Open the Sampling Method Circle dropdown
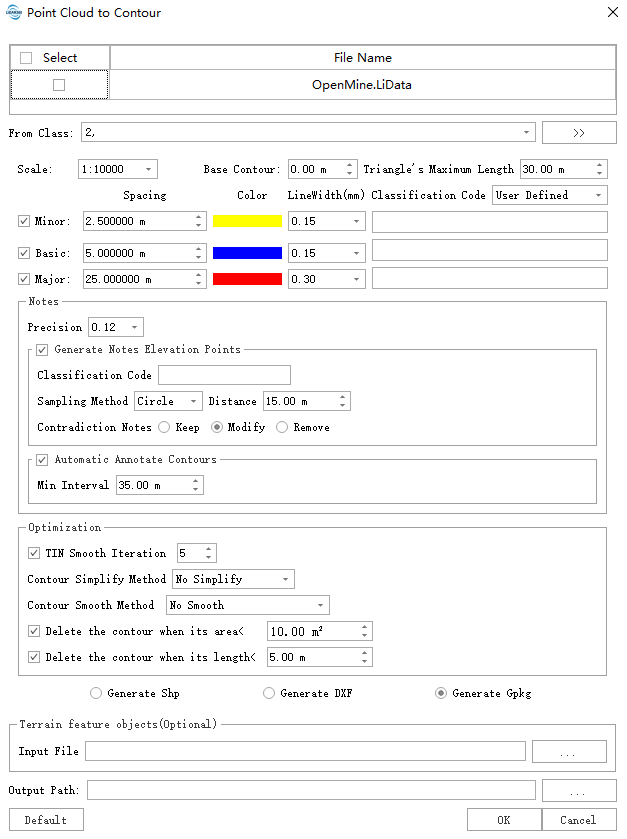627x839 pixels. pyautogui.click(x=169, y=401)
